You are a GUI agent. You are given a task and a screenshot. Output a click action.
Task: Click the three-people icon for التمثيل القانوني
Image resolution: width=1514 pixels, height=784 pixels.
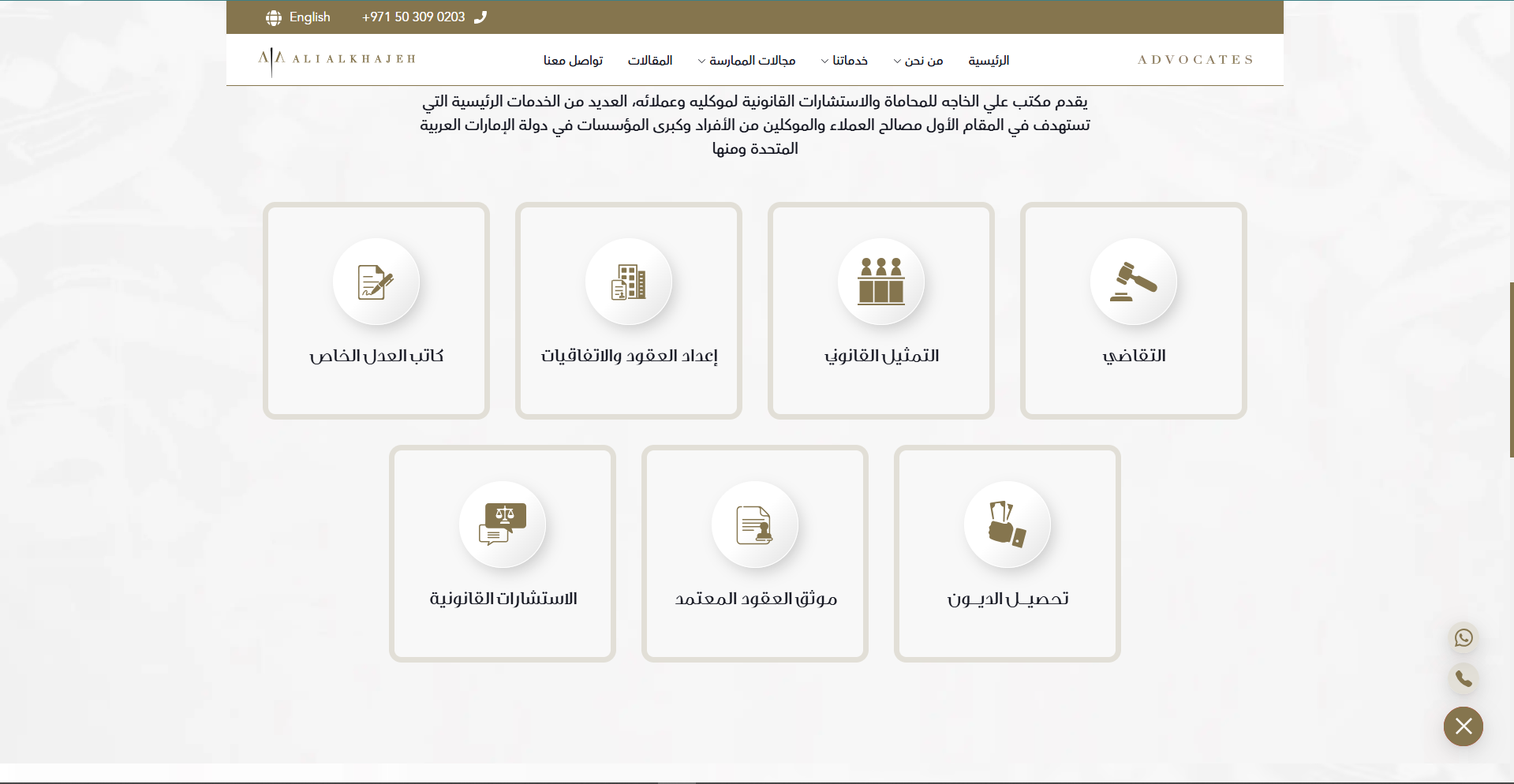tap(881, 281)
